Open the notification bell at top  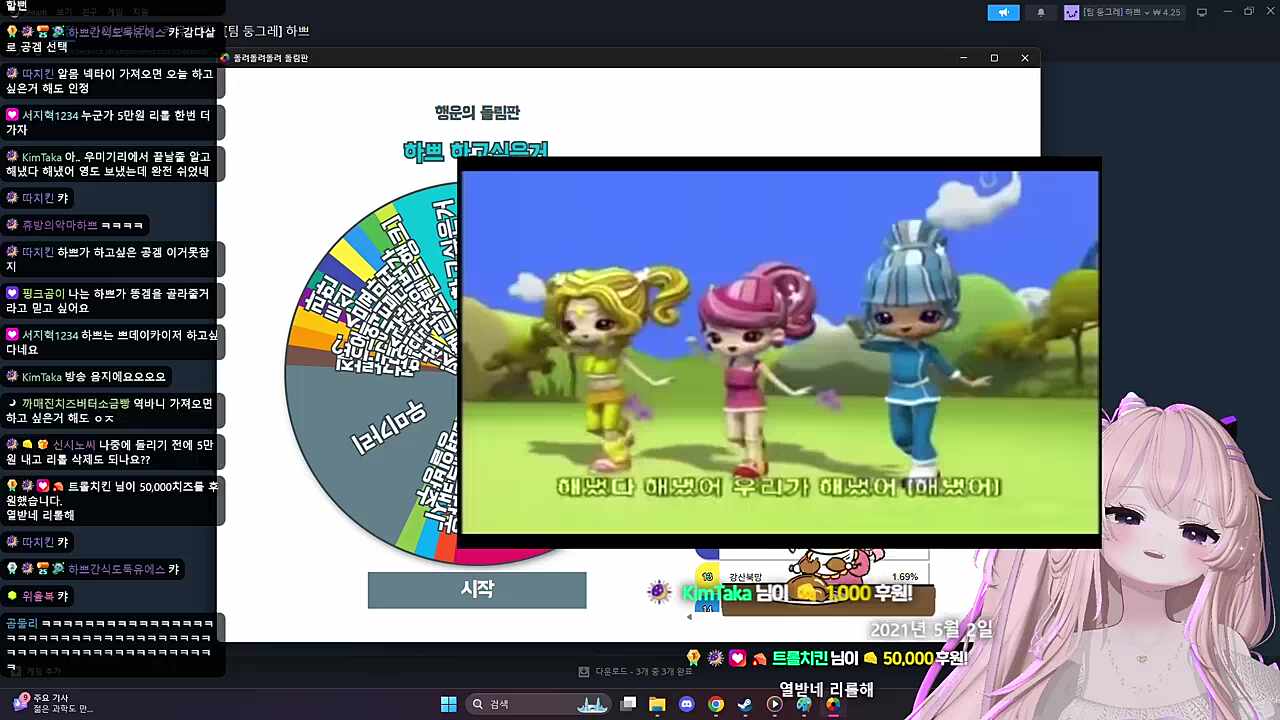(x=1041, y=12)
